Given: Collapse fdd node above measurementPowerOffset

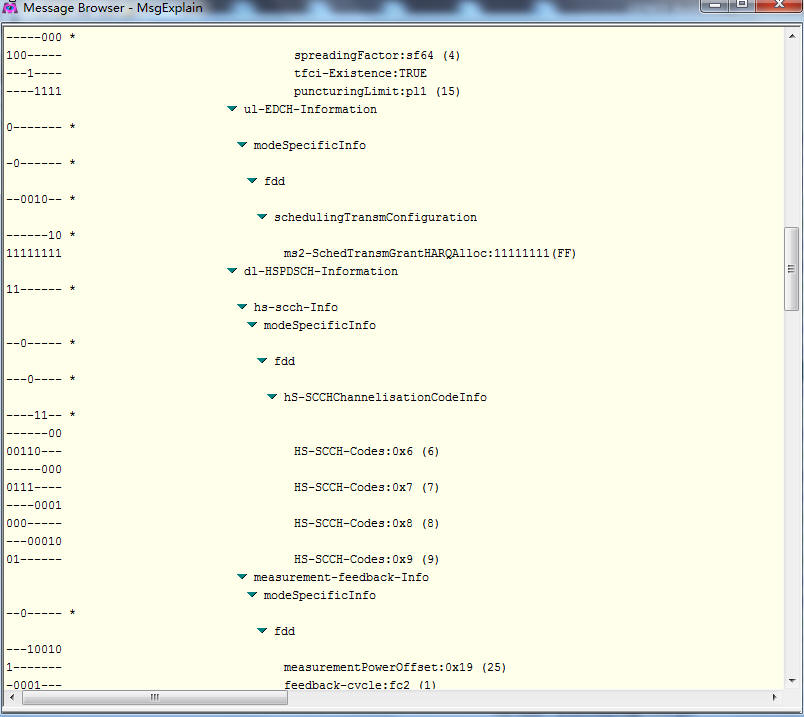Looking at the screenshot, I should click(x=262, y=630).
